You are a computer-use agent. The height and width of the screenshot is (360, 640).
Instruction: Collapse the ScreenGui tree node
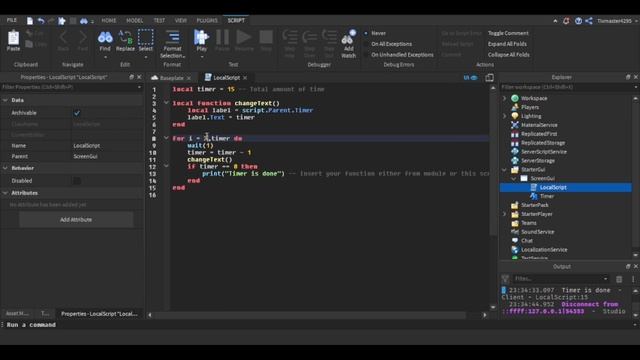pyautogui.click(x=513, y=179)
